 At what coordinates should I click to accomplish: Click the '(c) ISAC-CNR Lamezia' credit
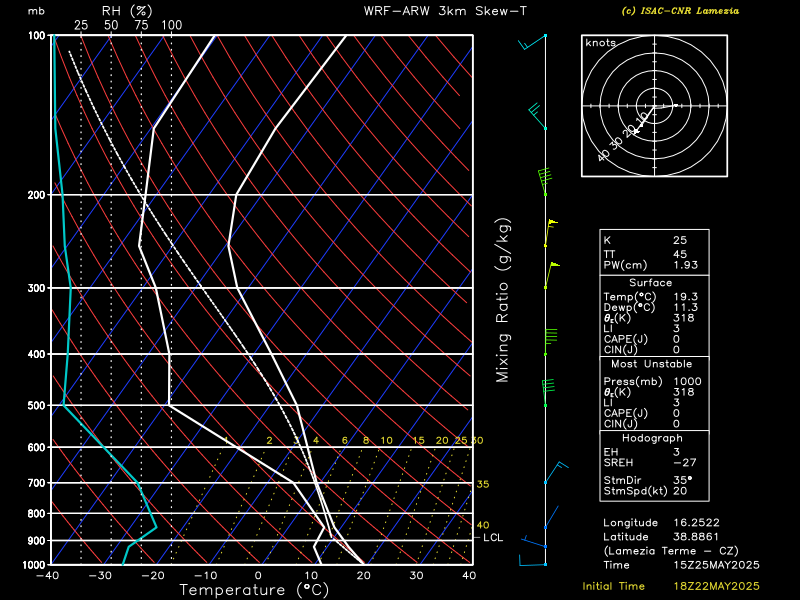tap(680, 11)
